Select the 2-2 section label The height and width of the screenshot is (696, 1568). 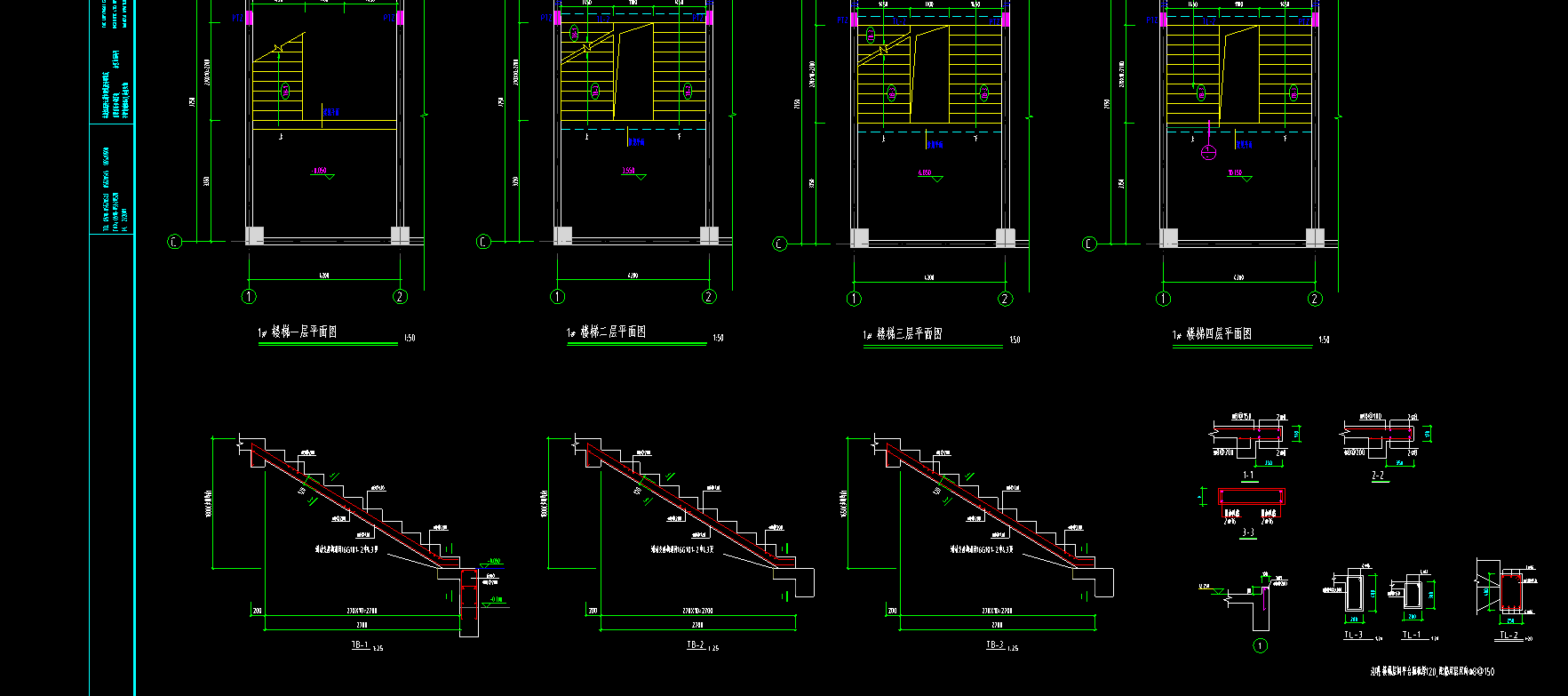coord(1378,476)
